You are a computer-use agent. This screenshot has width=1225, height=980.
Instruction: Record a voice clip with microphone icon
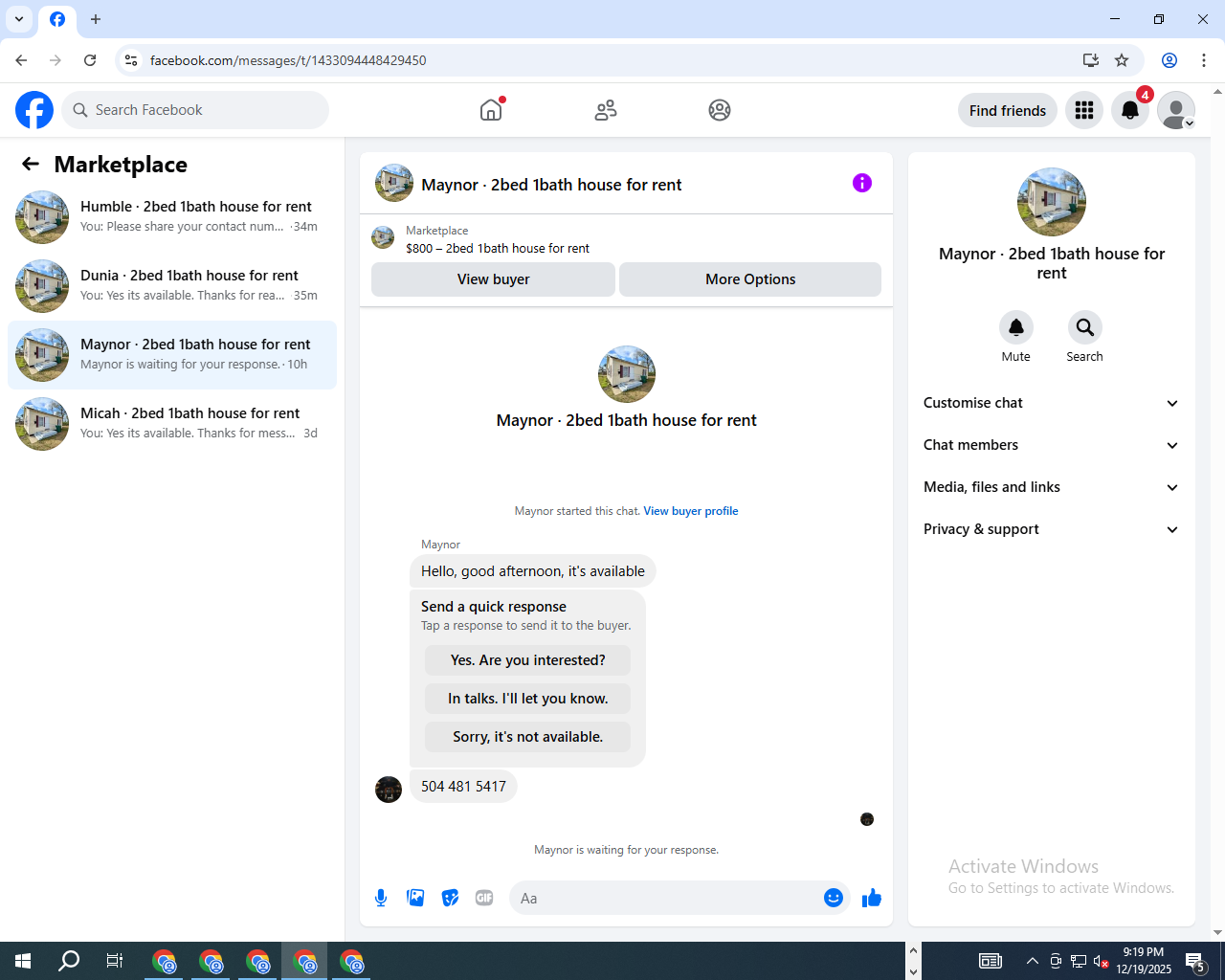pos(381,898)
